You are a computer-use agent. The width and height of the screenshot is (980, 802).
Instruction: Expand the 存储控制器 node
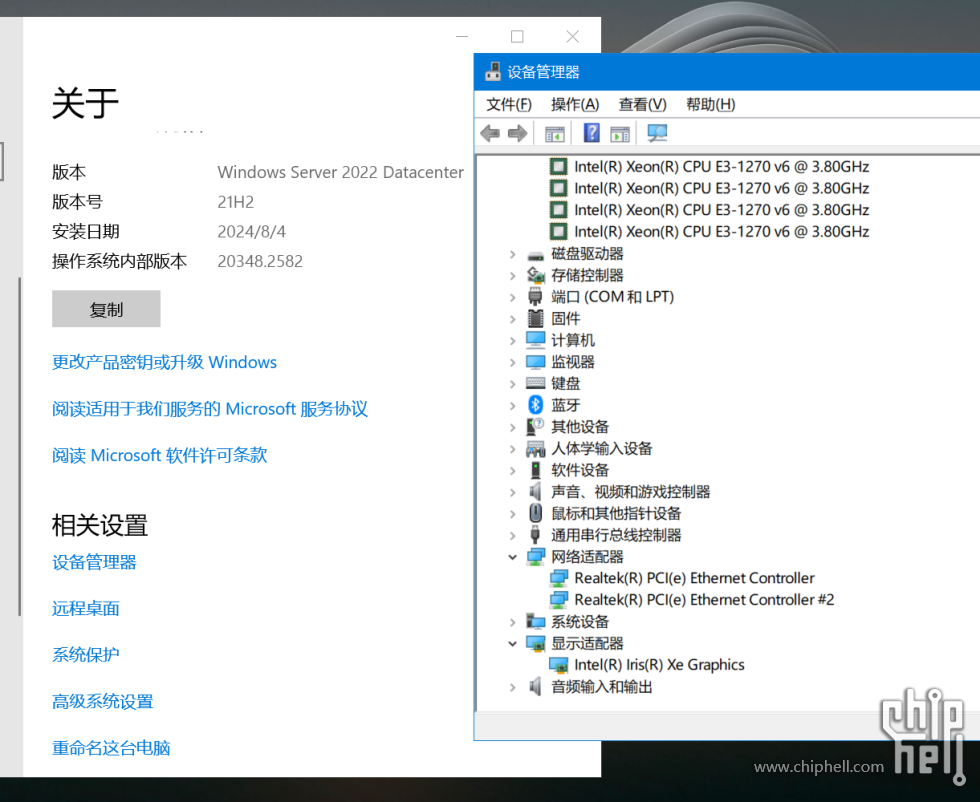512,276
